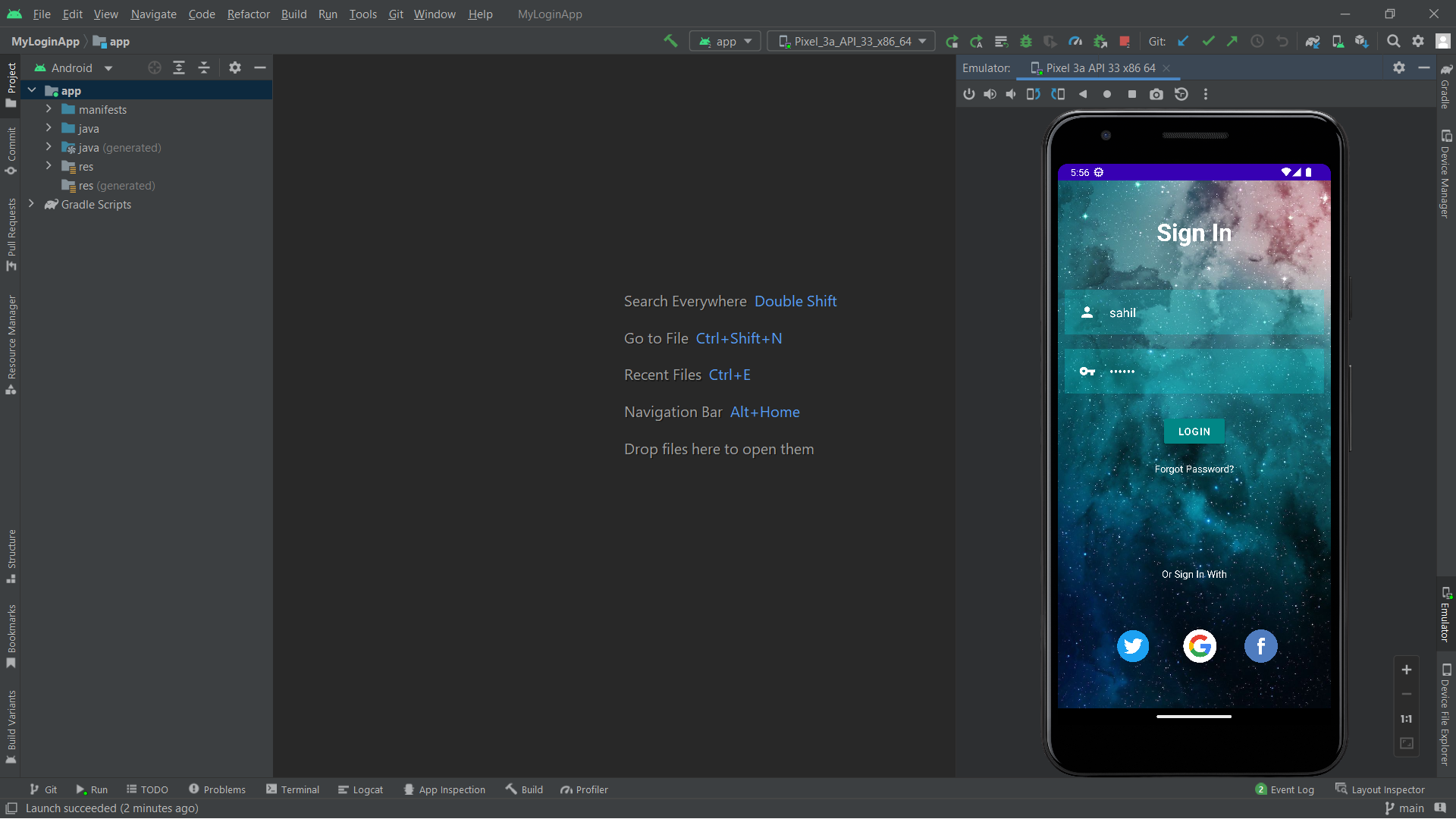Toggle the Logcat tool window

click(x=361, y=789)
